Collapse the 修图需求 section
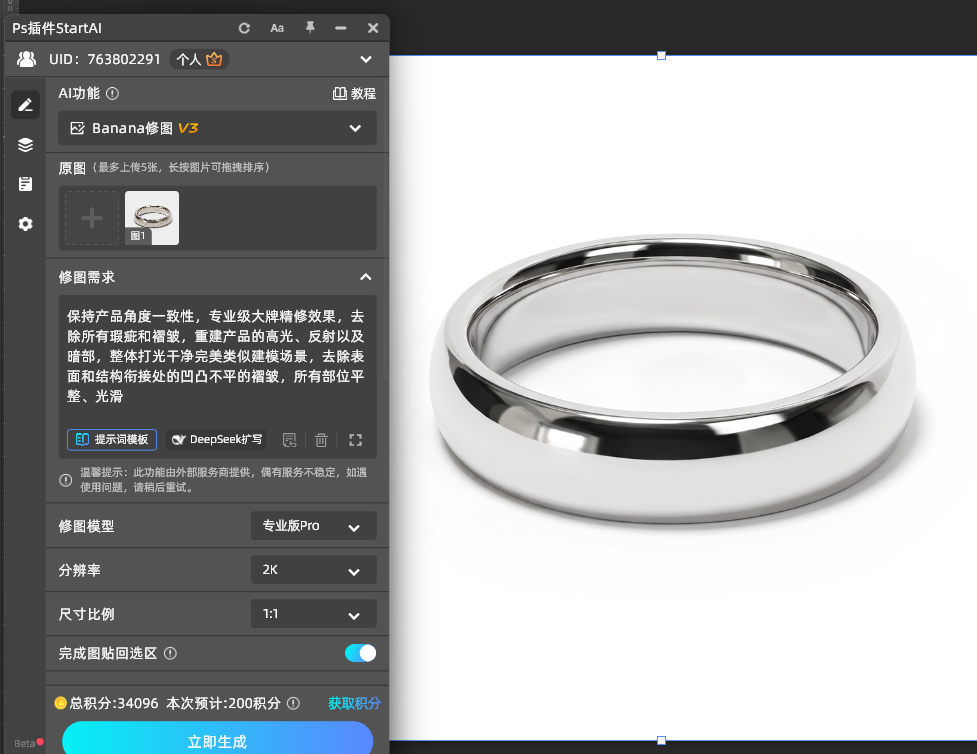This screenshot has width=977, height=754. click(x=366, y=277)
